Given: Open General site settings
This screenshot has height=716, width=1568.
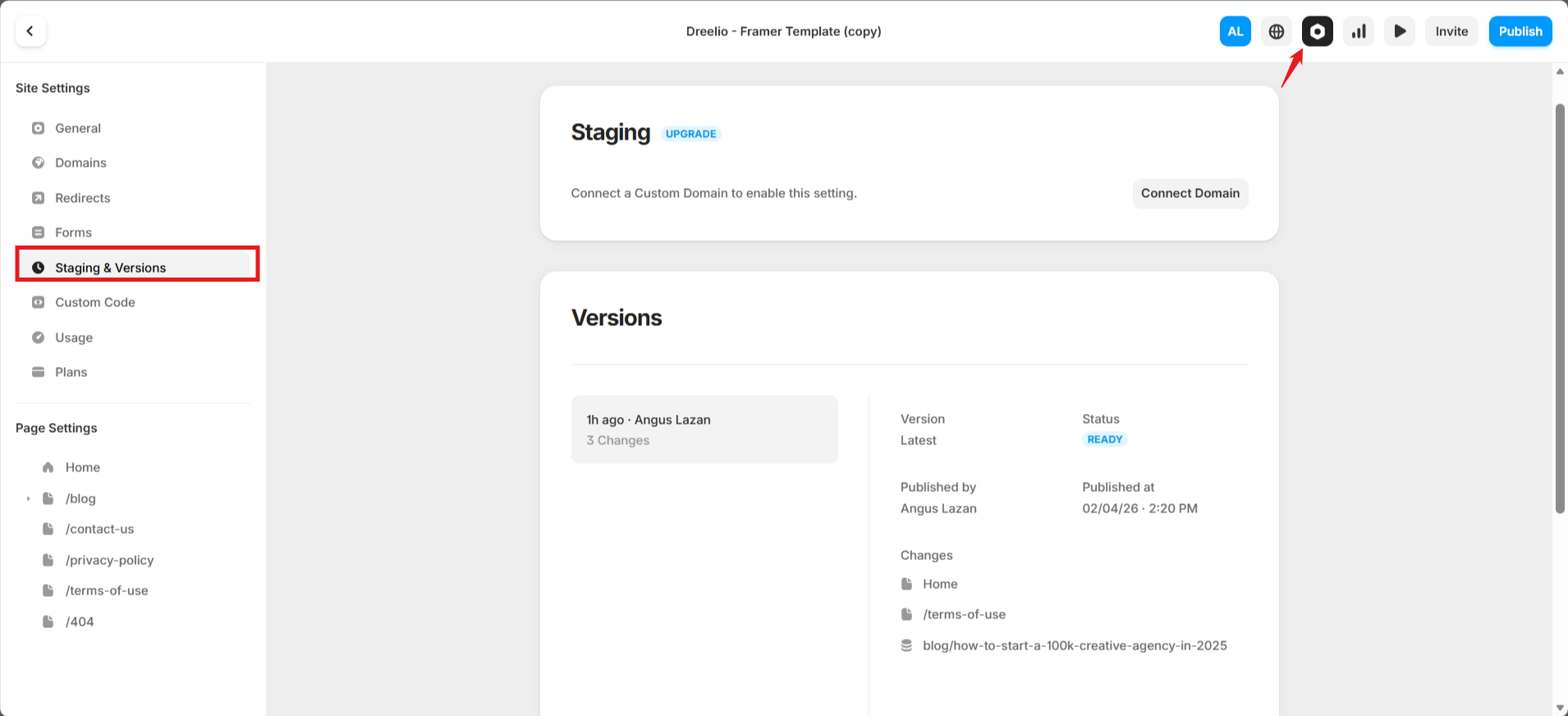Looking at the screenshot, I should (133, 128).
